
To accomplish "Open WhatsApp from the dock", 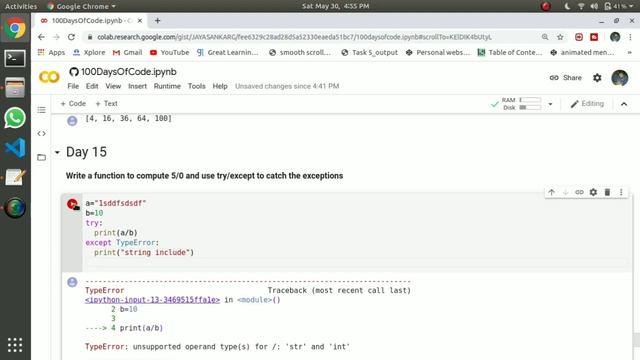I will pos(15,118).
